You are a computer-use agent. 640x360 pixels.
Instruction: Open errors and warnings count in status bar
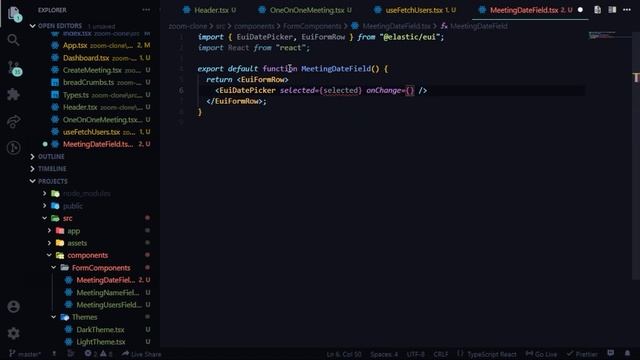tap(98, 354)
